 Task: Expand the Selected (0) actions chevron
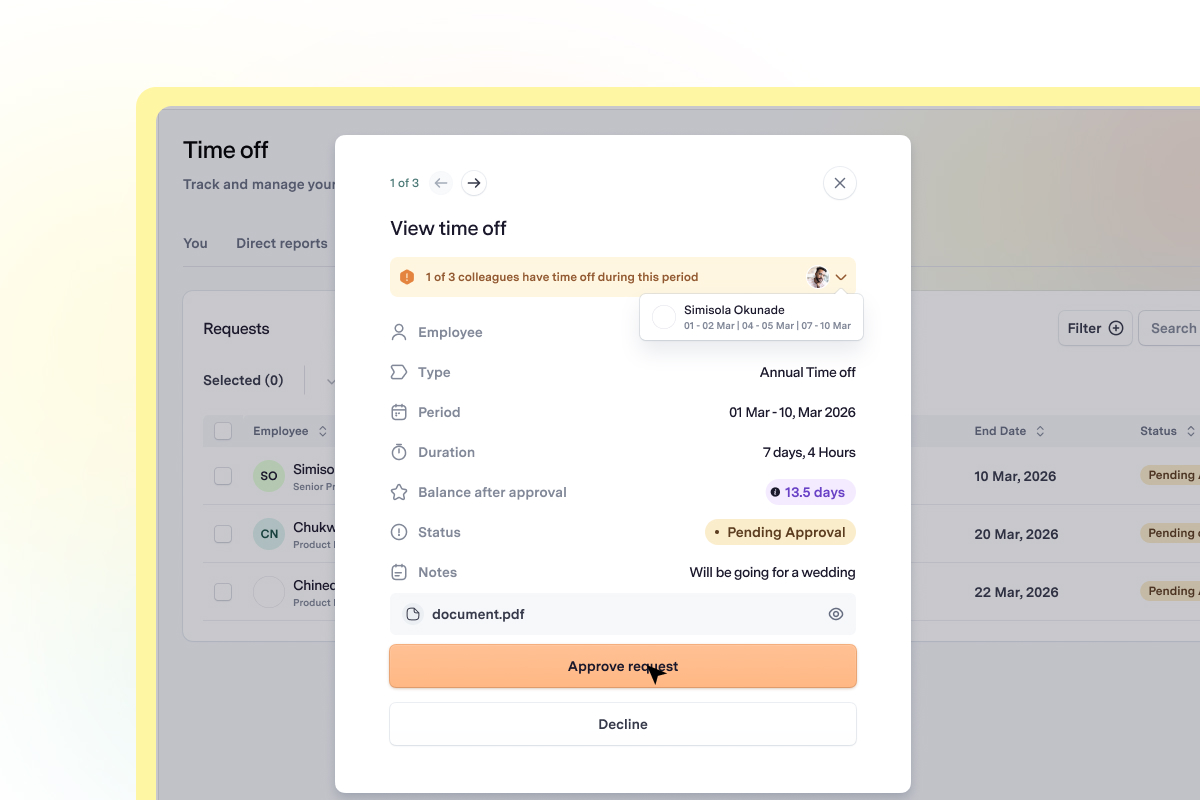[x=330, y=380]
